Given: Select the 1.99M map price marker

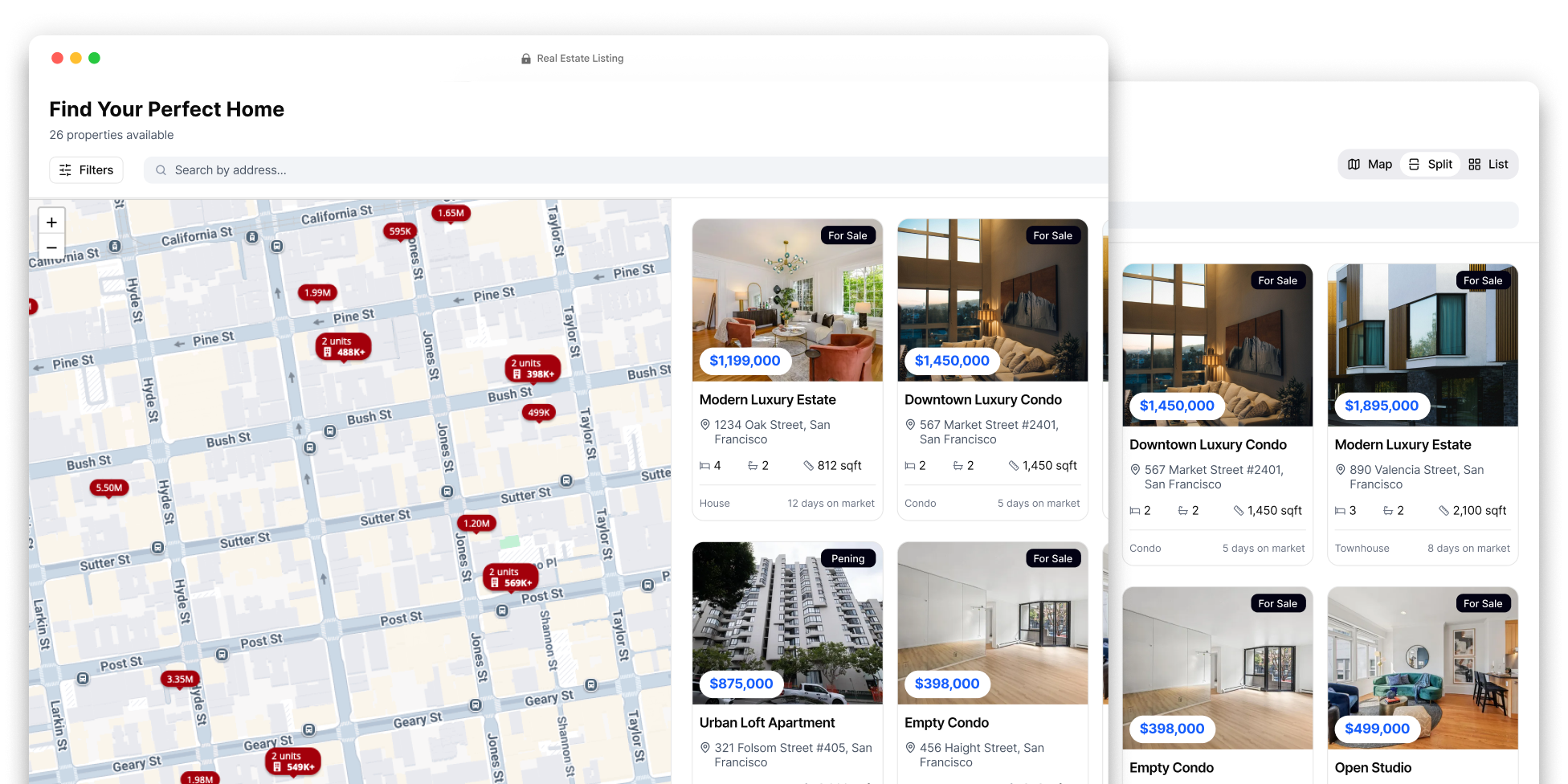Looking at the screenshot, I should (317, 293).
